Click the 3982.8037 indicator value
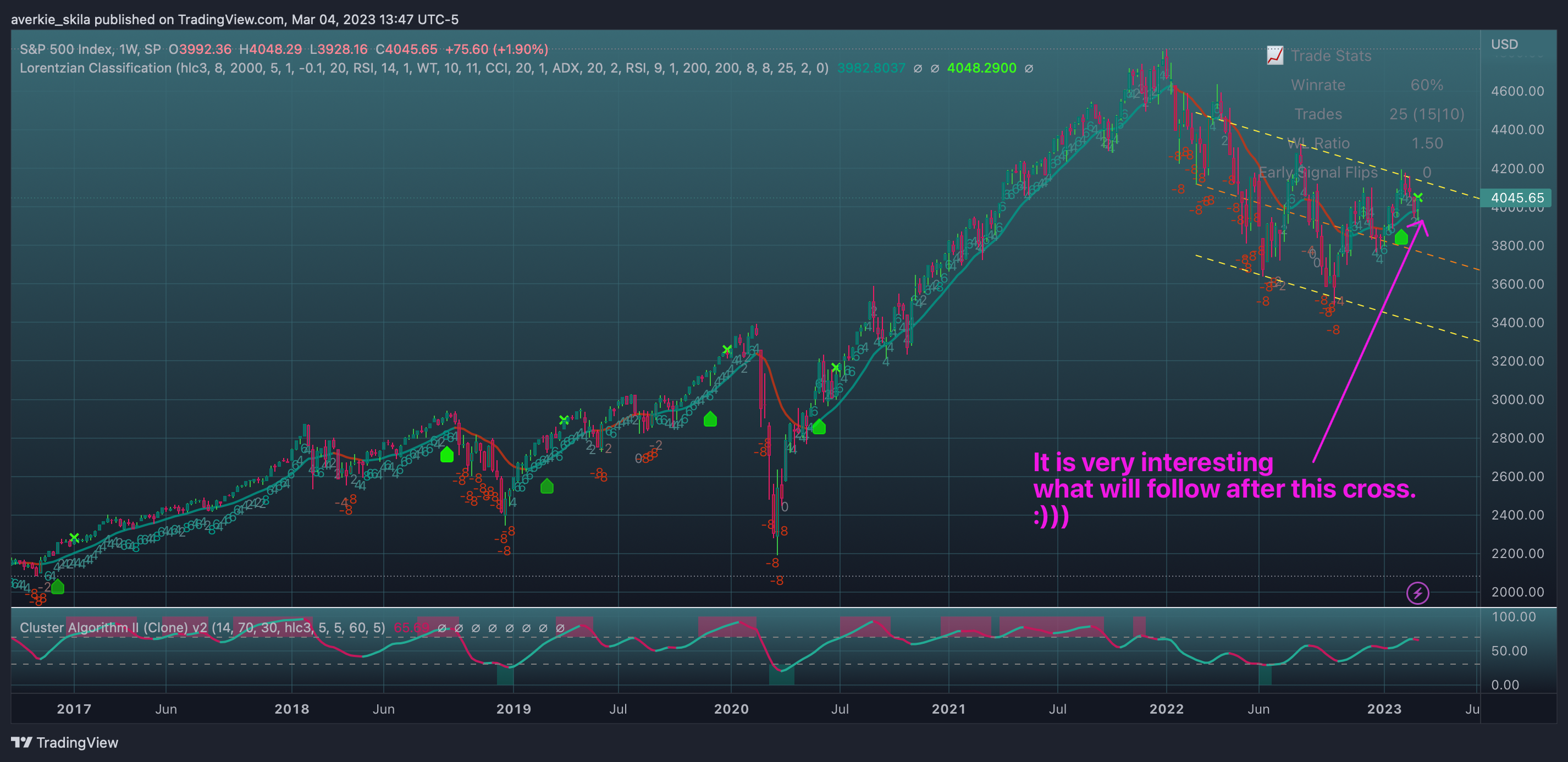This screenshot has width=1568, height=762. pyautogui.click(x=871, y=68)
